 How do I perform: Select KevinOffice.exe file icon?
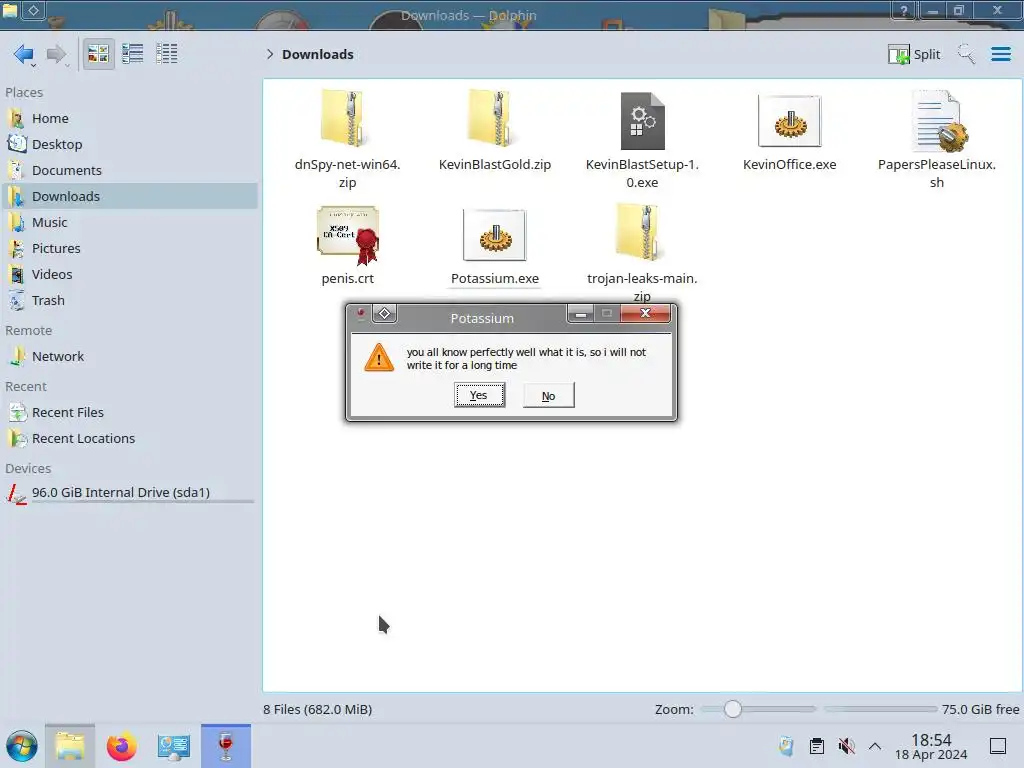[790, 121]
